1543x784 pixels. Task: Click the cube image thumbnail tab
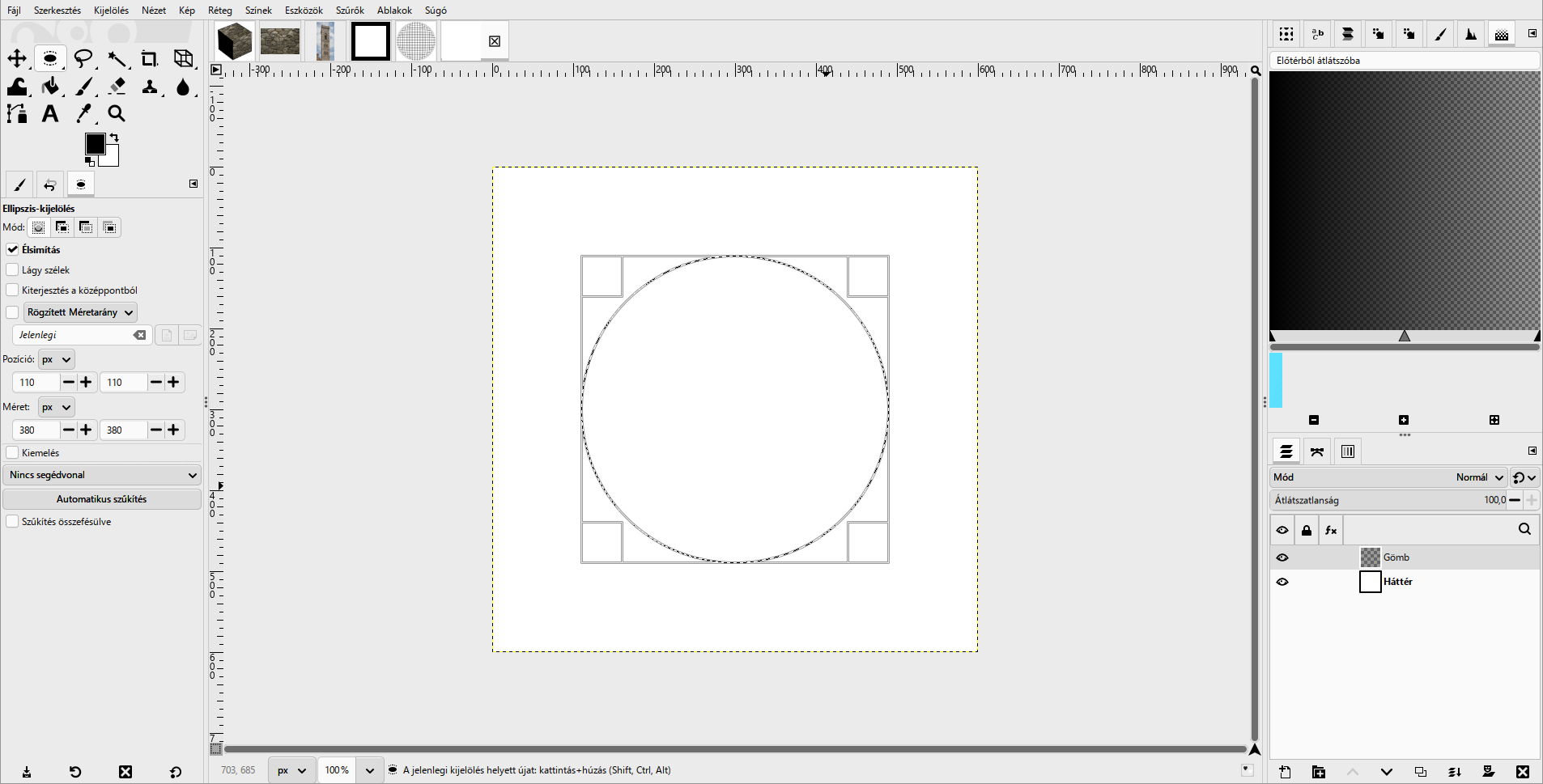(235, 41)
